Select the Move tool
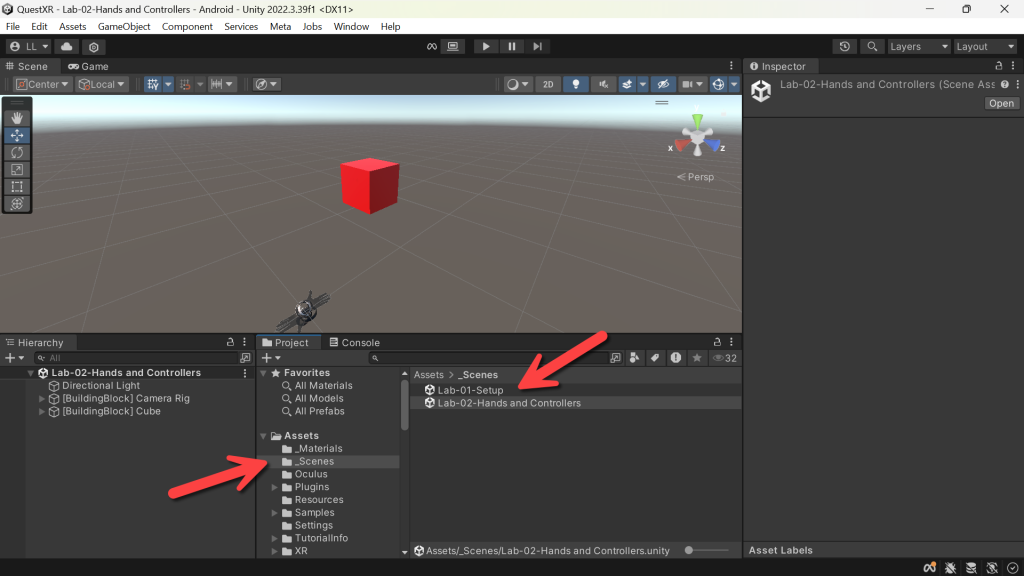Image resolution: width=1024 pixels, height=576 pixels. click(x=17, y=135)
